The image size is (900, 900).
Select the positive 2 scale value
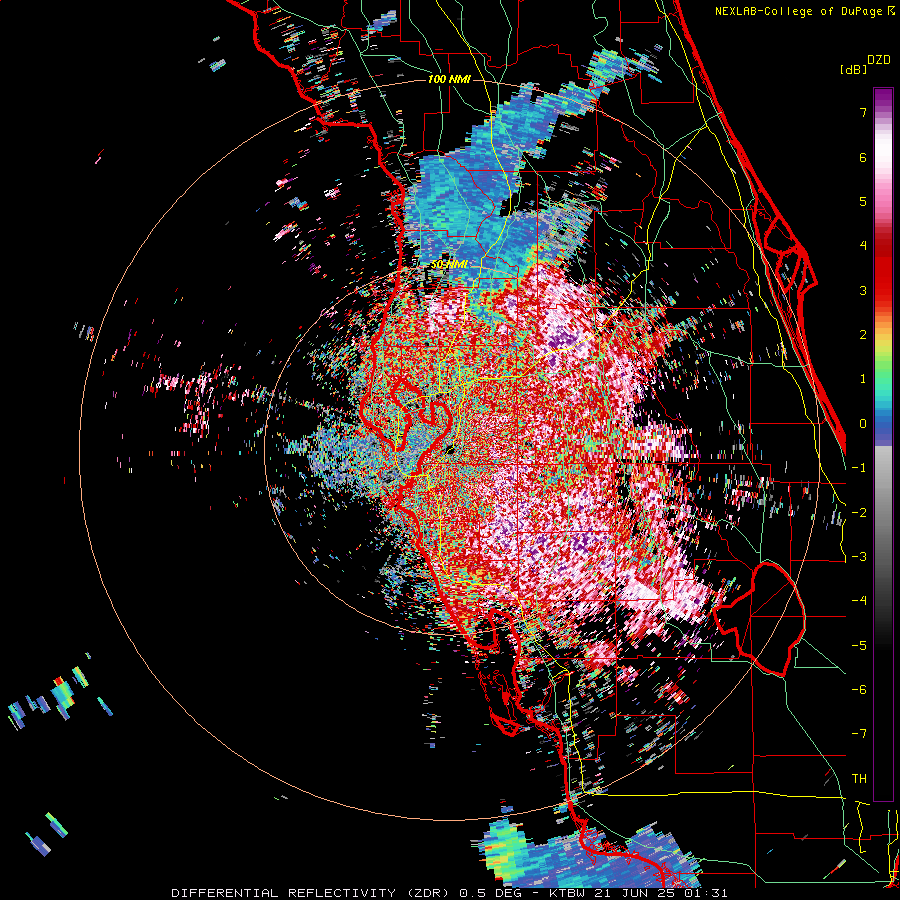pos(863,335)
